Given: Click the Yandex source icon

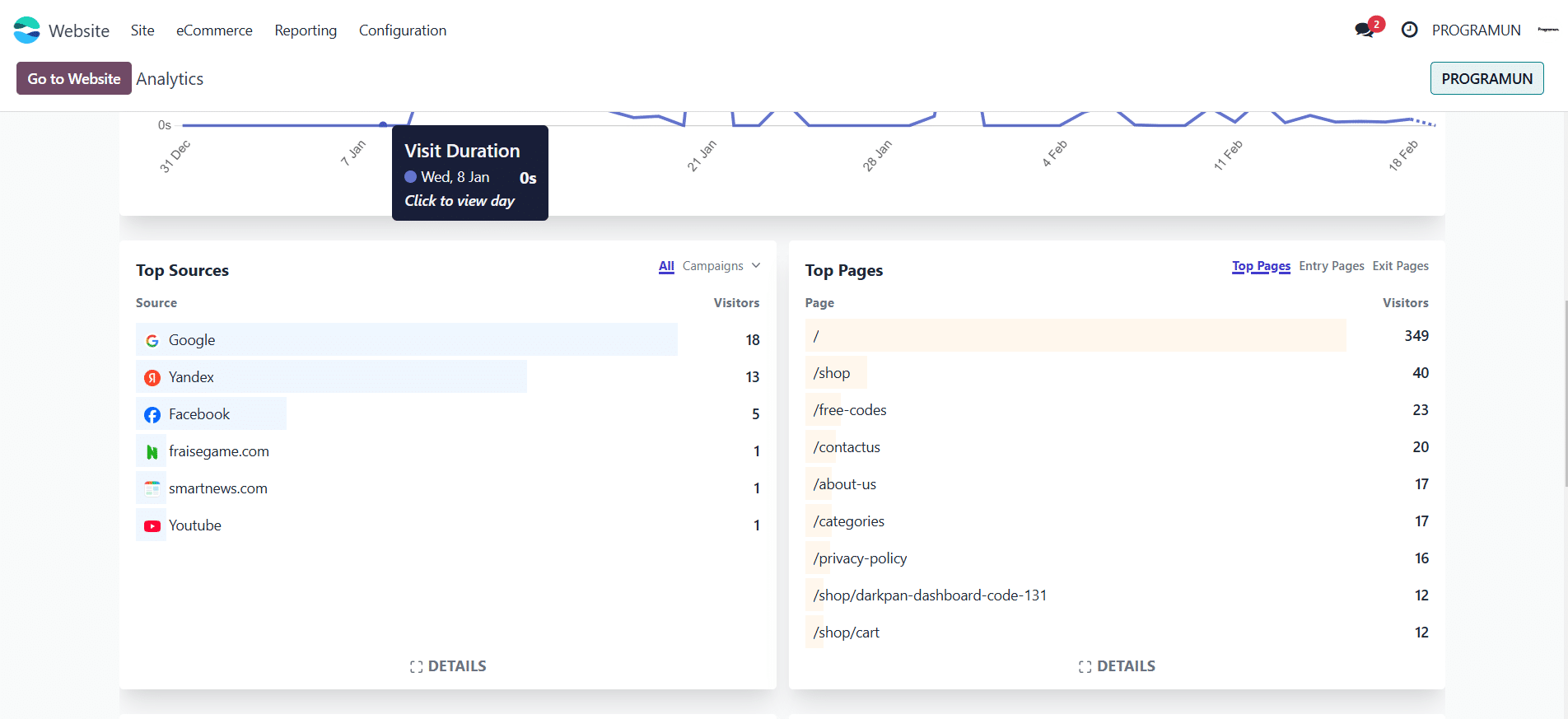Looking at the screenshot, I should point(152,378).
